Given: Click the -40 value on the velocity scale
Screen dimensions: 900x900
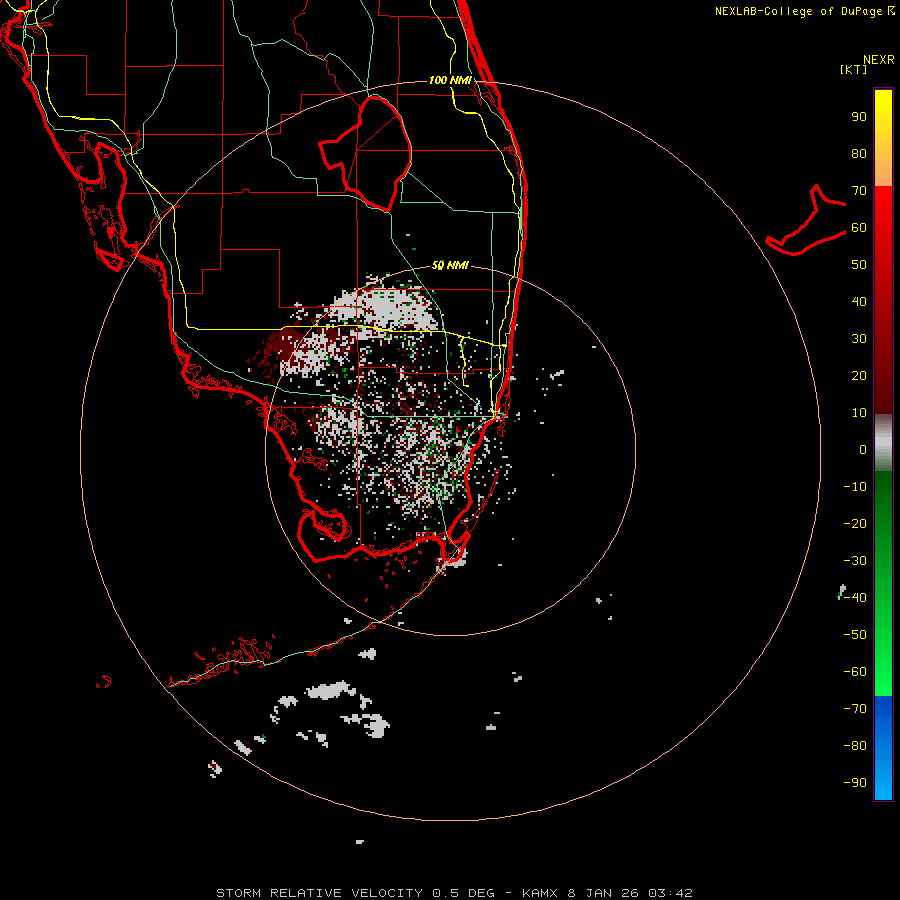Looking at the screenshot, I should click(x=855, y=598).
